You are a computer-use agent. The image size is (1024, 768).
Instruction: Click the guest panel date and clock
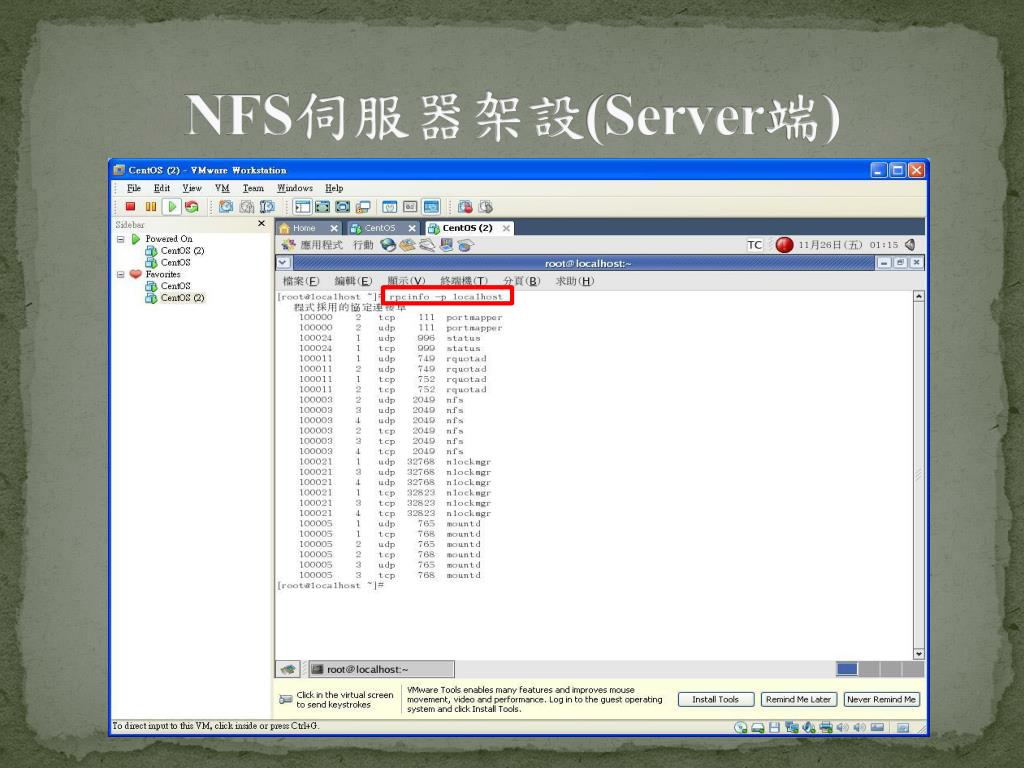click(x=848, y=245)
